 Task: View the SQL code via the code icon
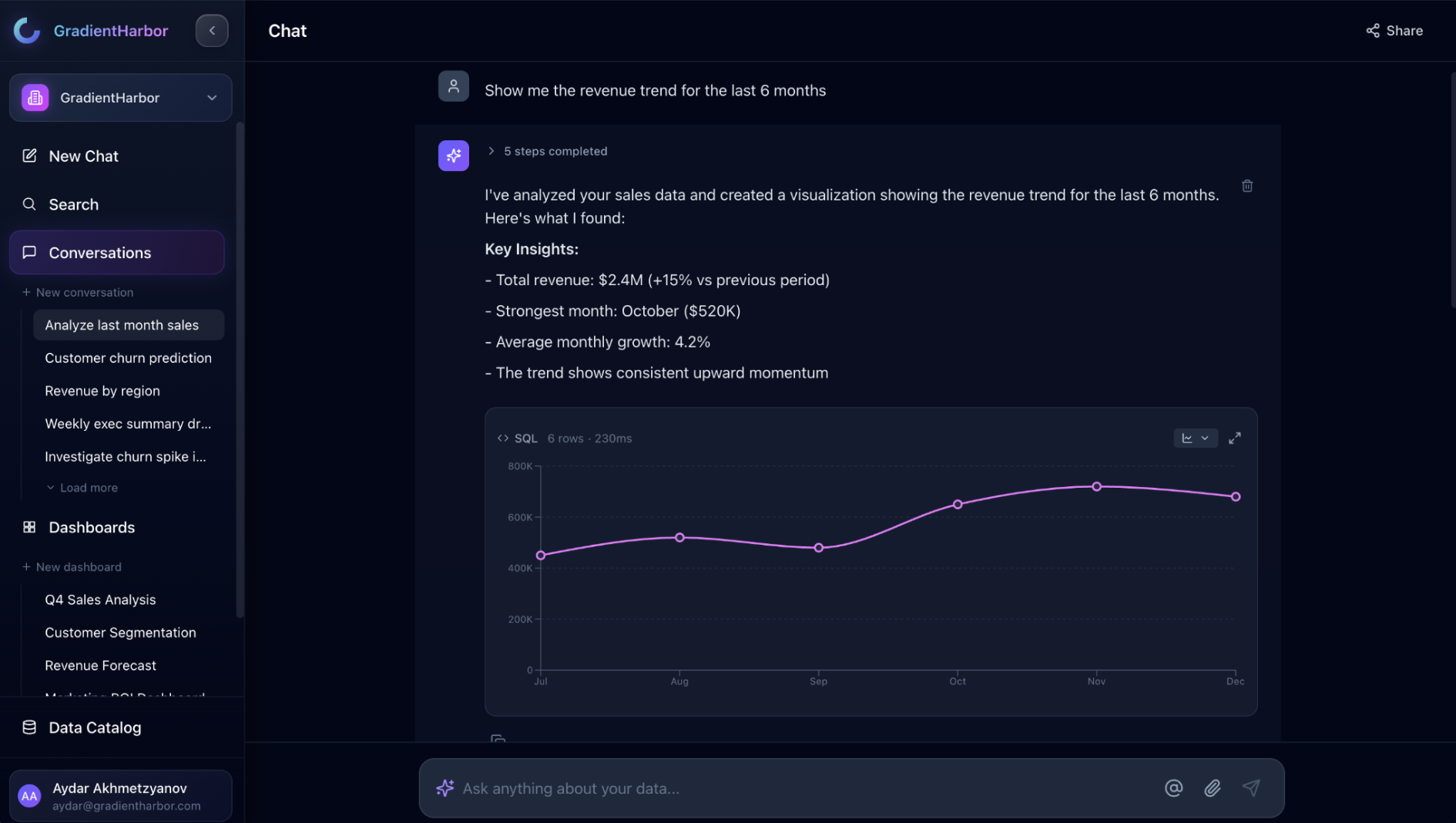502,438
